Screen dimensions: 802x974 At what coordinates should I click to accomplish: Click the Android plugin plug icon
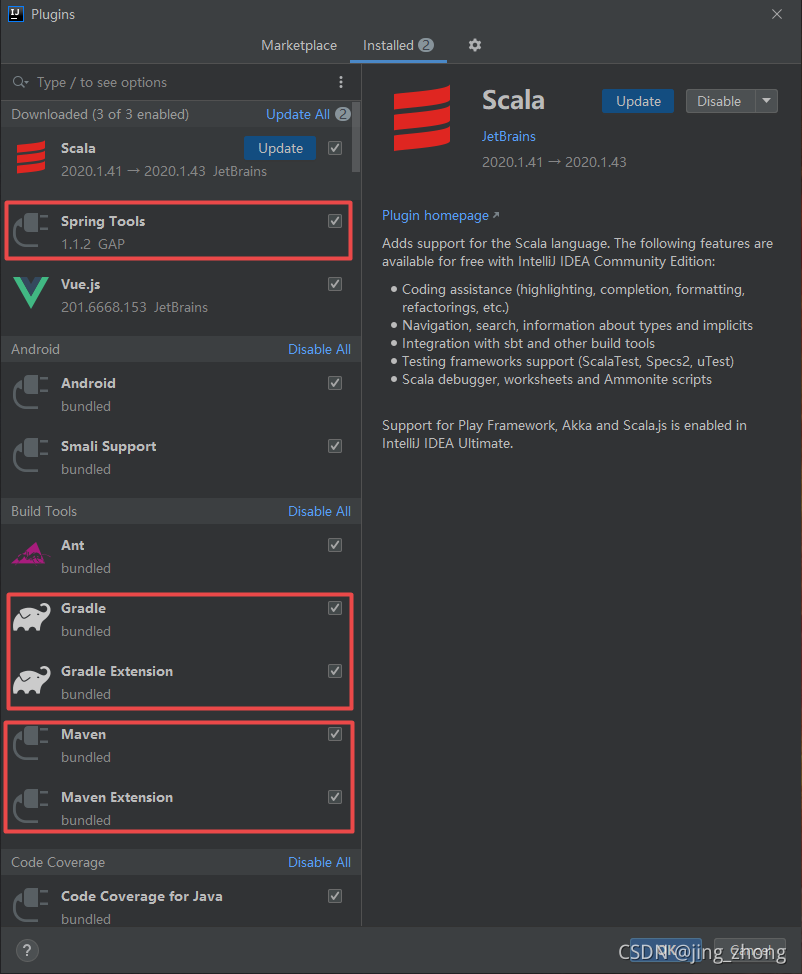point(31,392)
